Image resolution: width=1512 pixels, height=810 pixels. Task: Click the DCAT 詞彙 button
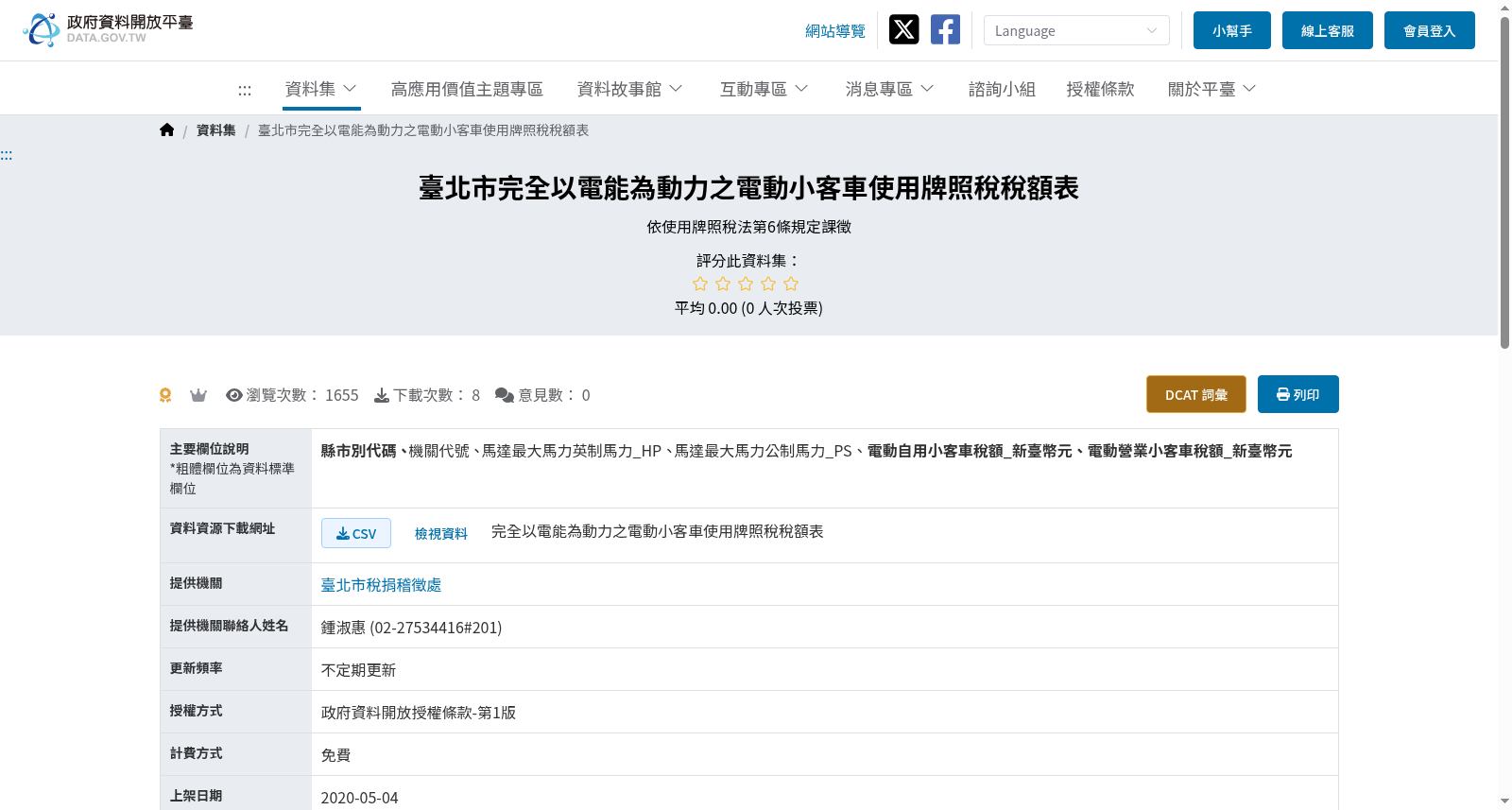pyautogui.click(x=1196, y=394)
